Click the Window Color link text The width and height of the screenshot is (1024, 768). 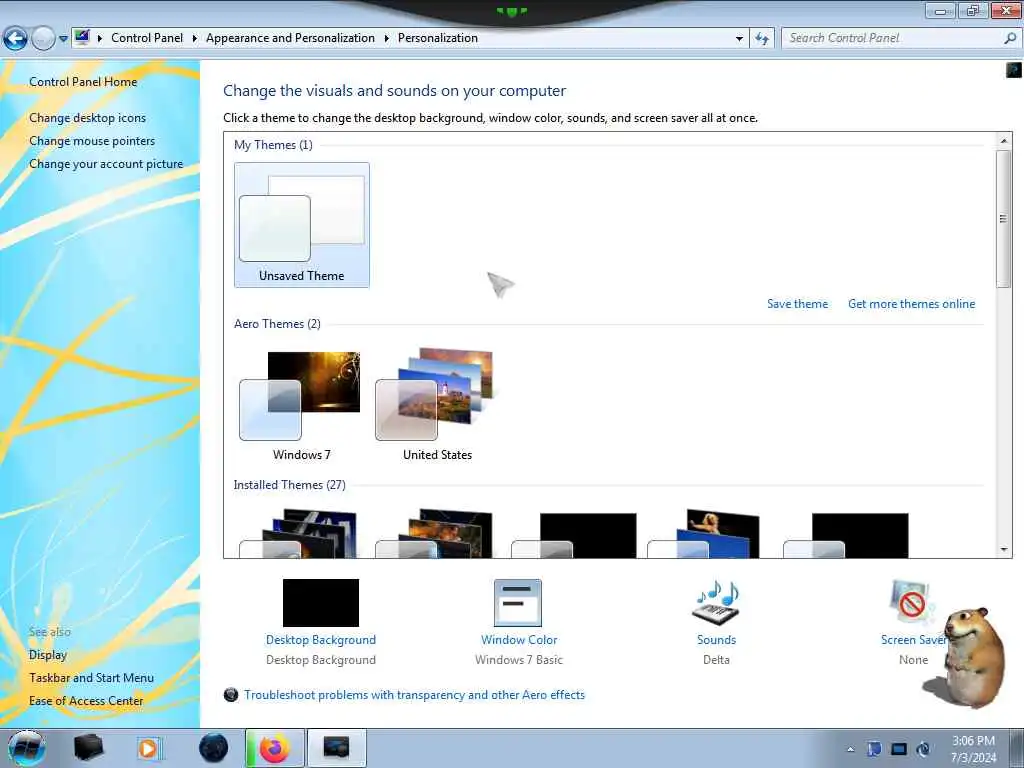[519, 640]
